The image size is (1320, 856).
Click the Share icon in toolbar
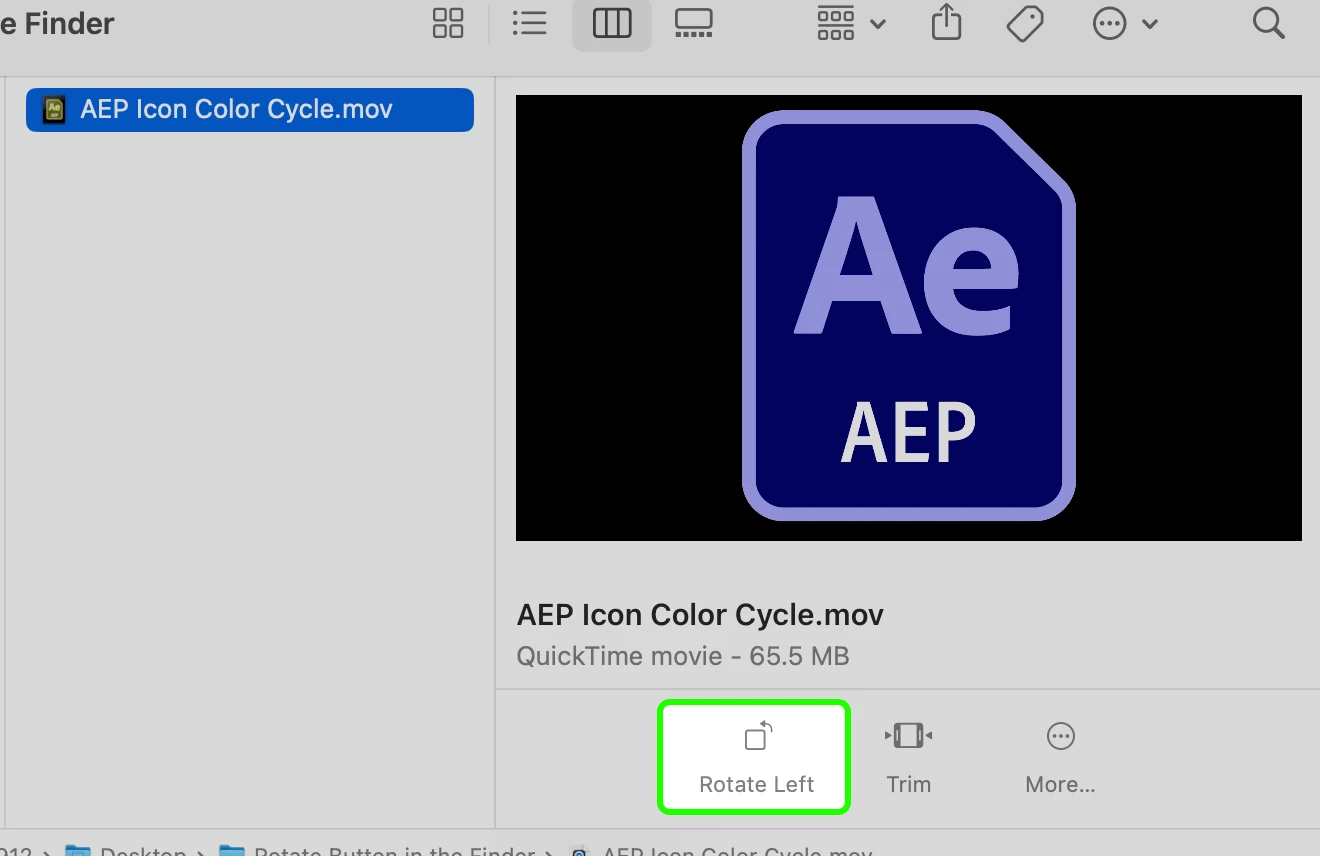pyautogui.click(x=946, y=22)
